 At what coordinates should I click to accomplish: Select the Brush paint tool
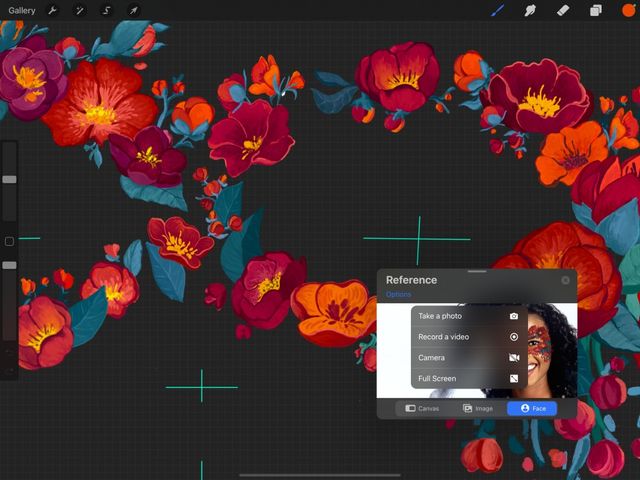tap(498, 11)
